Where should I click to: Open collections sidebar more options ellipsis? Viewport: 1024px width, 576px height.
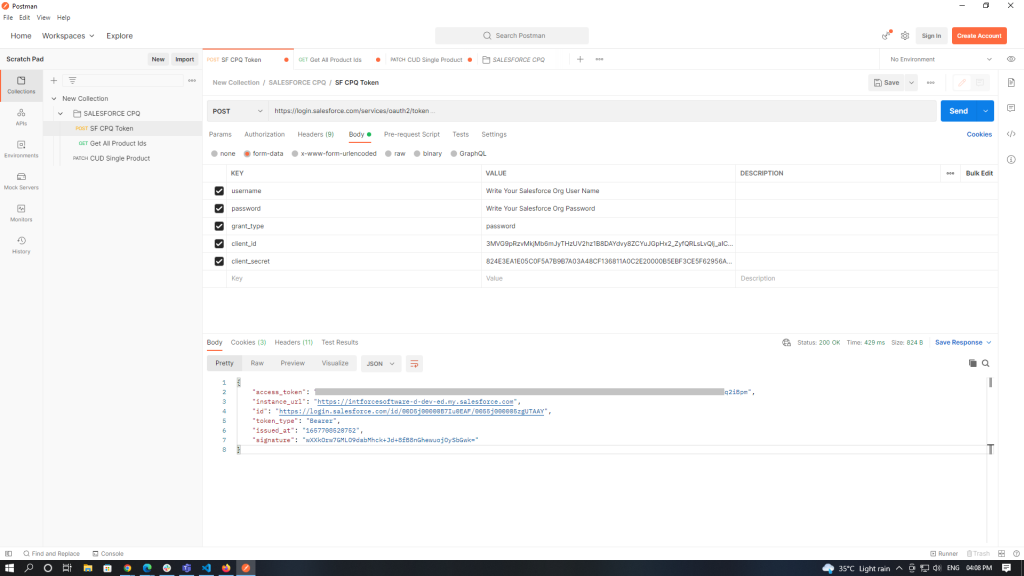(192, 80)
